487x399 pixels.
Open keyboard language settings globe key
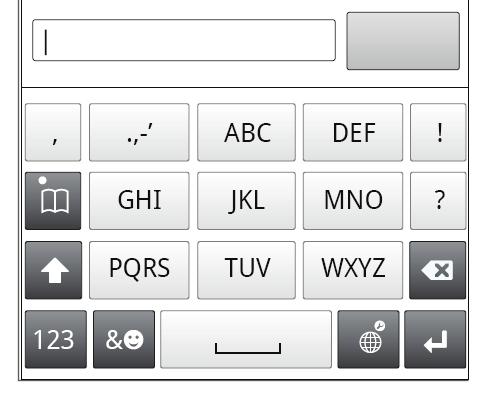368,339
